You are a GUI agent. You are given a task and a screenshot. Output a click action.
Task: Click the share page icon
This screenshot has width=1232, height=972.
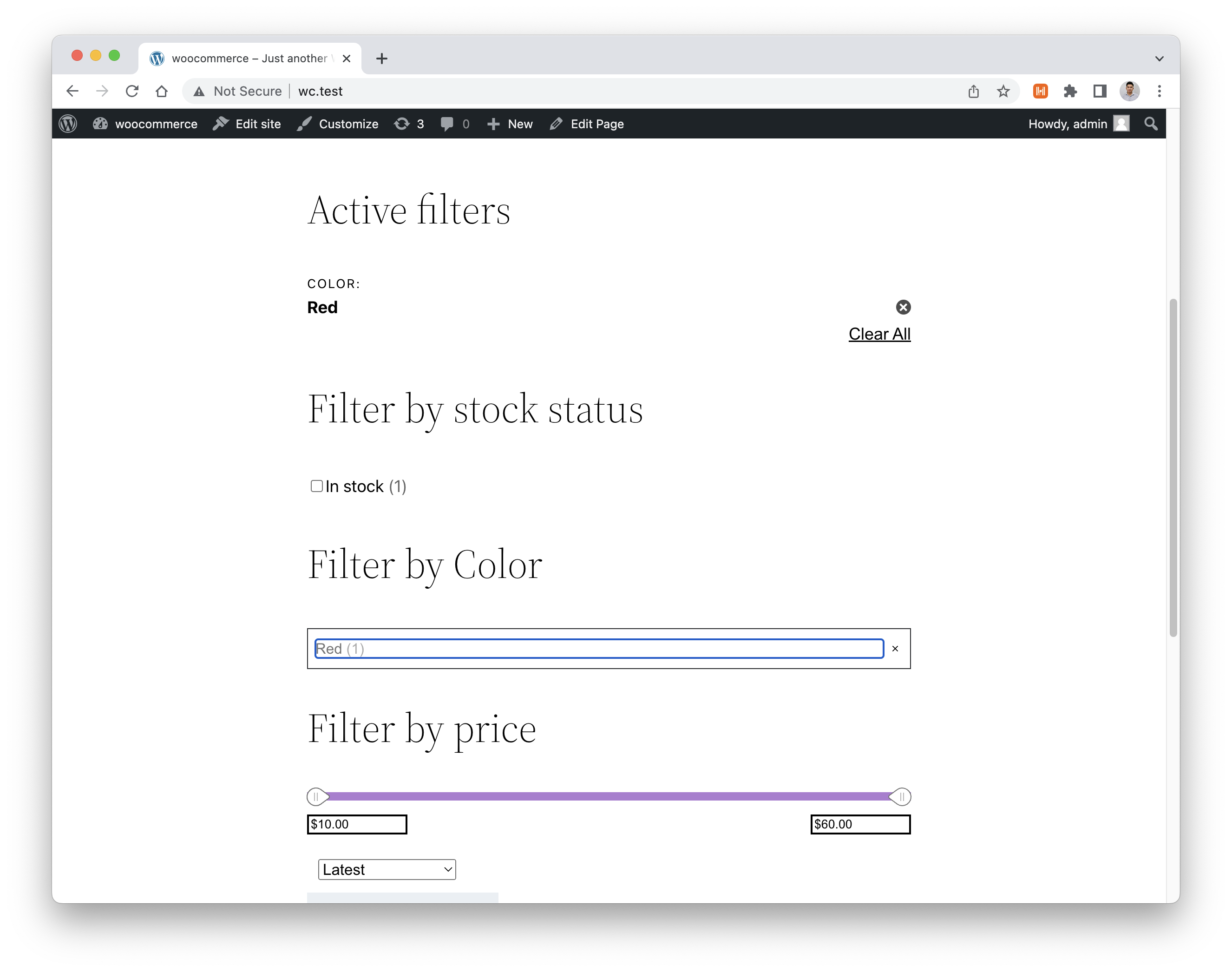point(974,91)
